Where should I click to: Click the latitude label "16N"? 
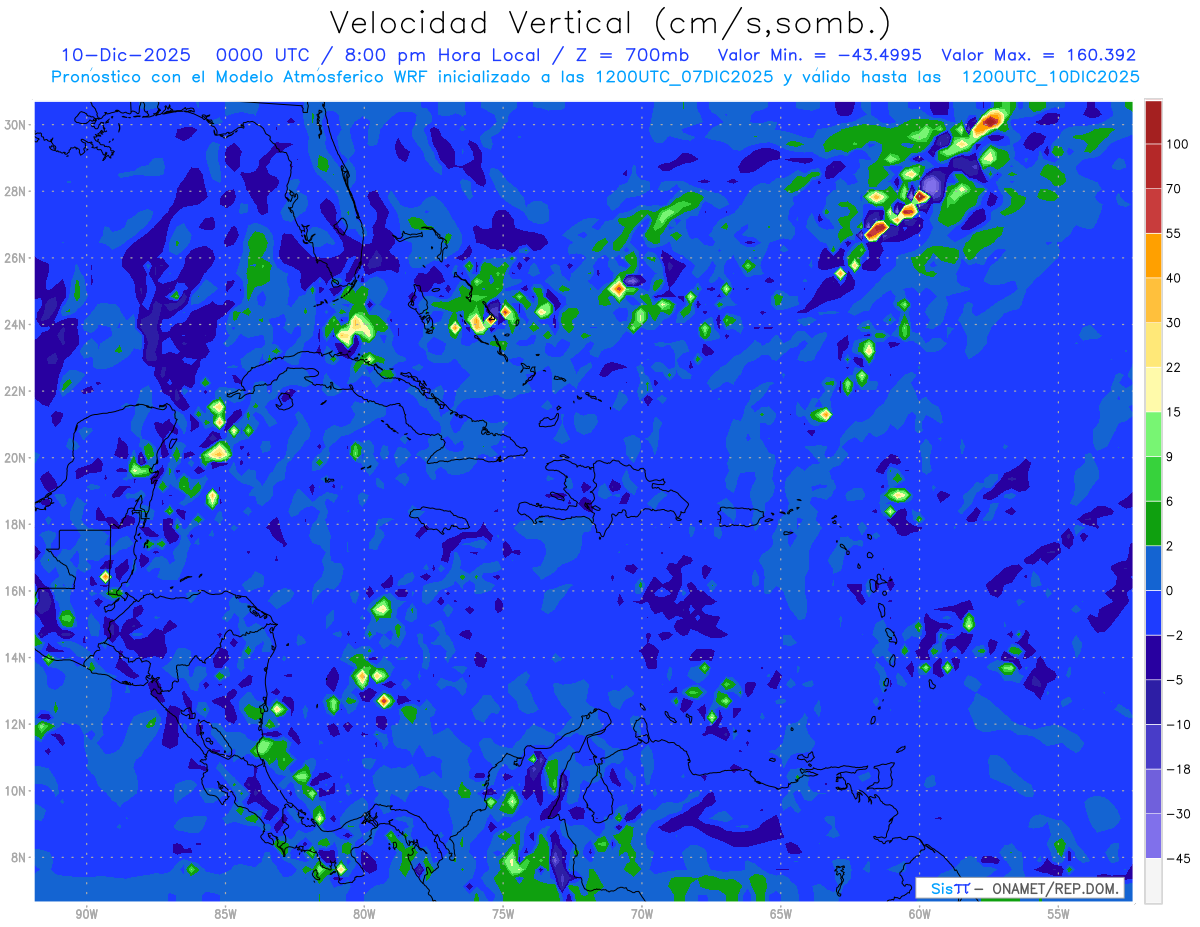(17, 591)
